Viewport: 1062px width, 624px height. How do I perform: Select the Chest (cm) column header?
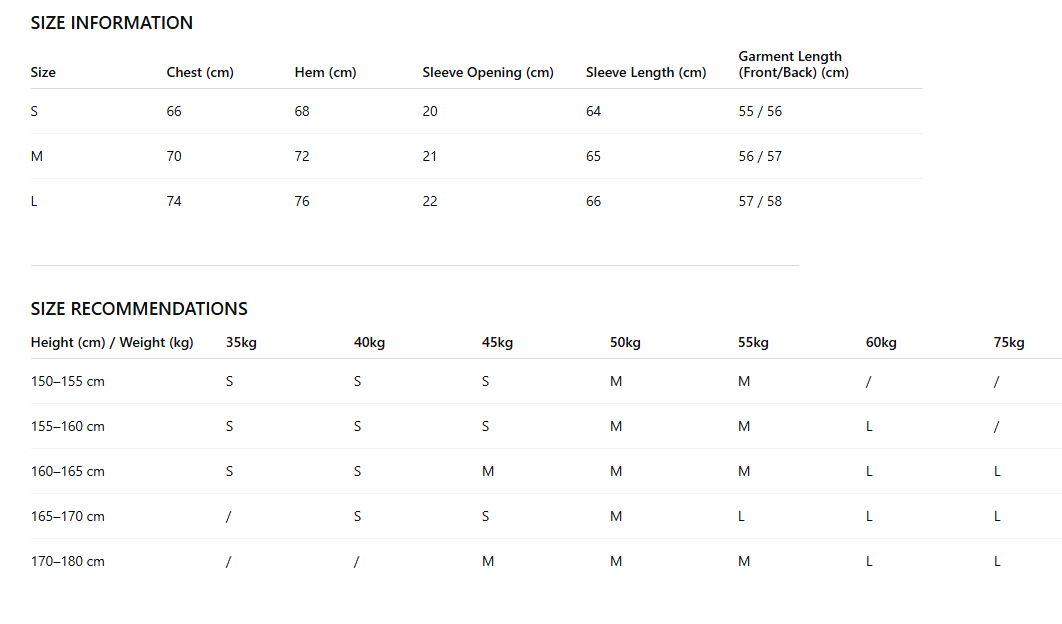pyautogui.click(x=200, y=72)
